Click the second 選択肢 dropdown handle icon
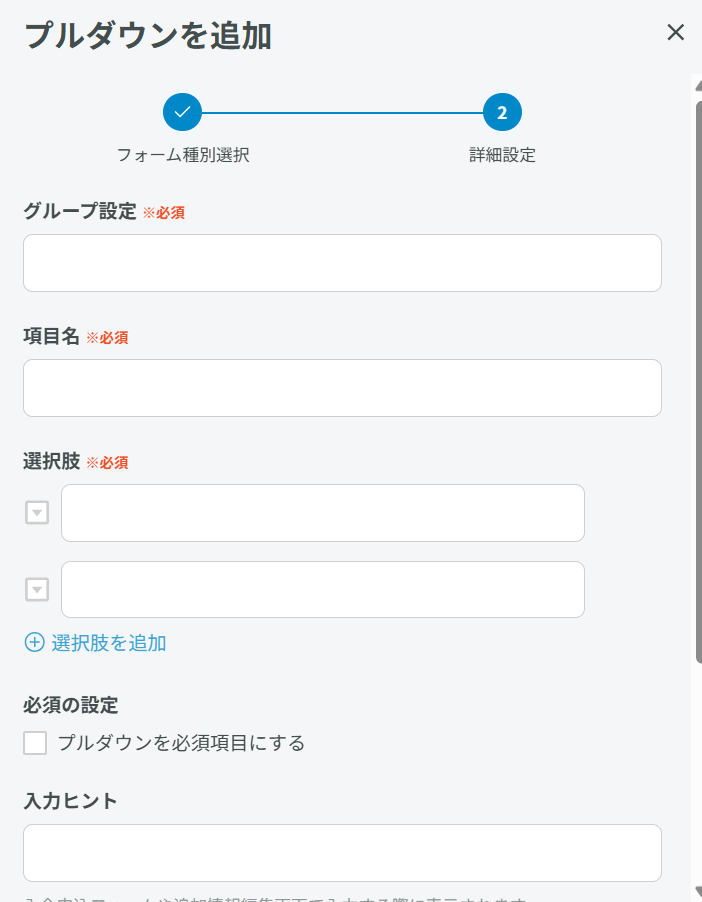The image size is (702, 902). [x=37, y=590]
